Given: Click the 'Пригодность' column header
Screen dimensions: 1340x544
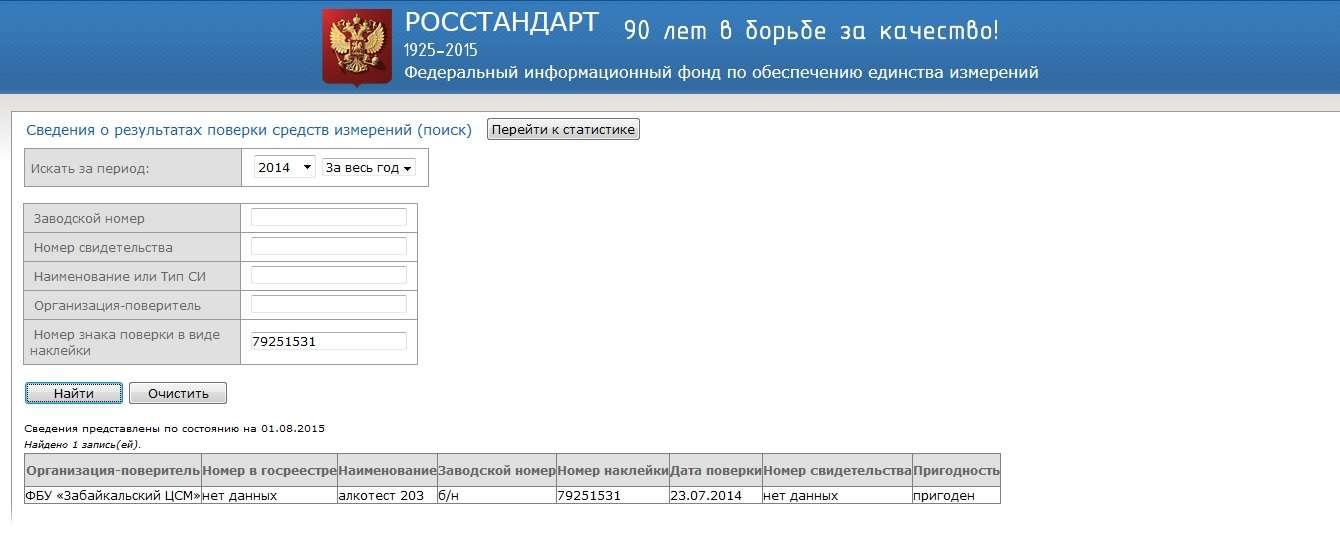Looking at the screenshot, I should pyautogui.click(x=956, y=470).
